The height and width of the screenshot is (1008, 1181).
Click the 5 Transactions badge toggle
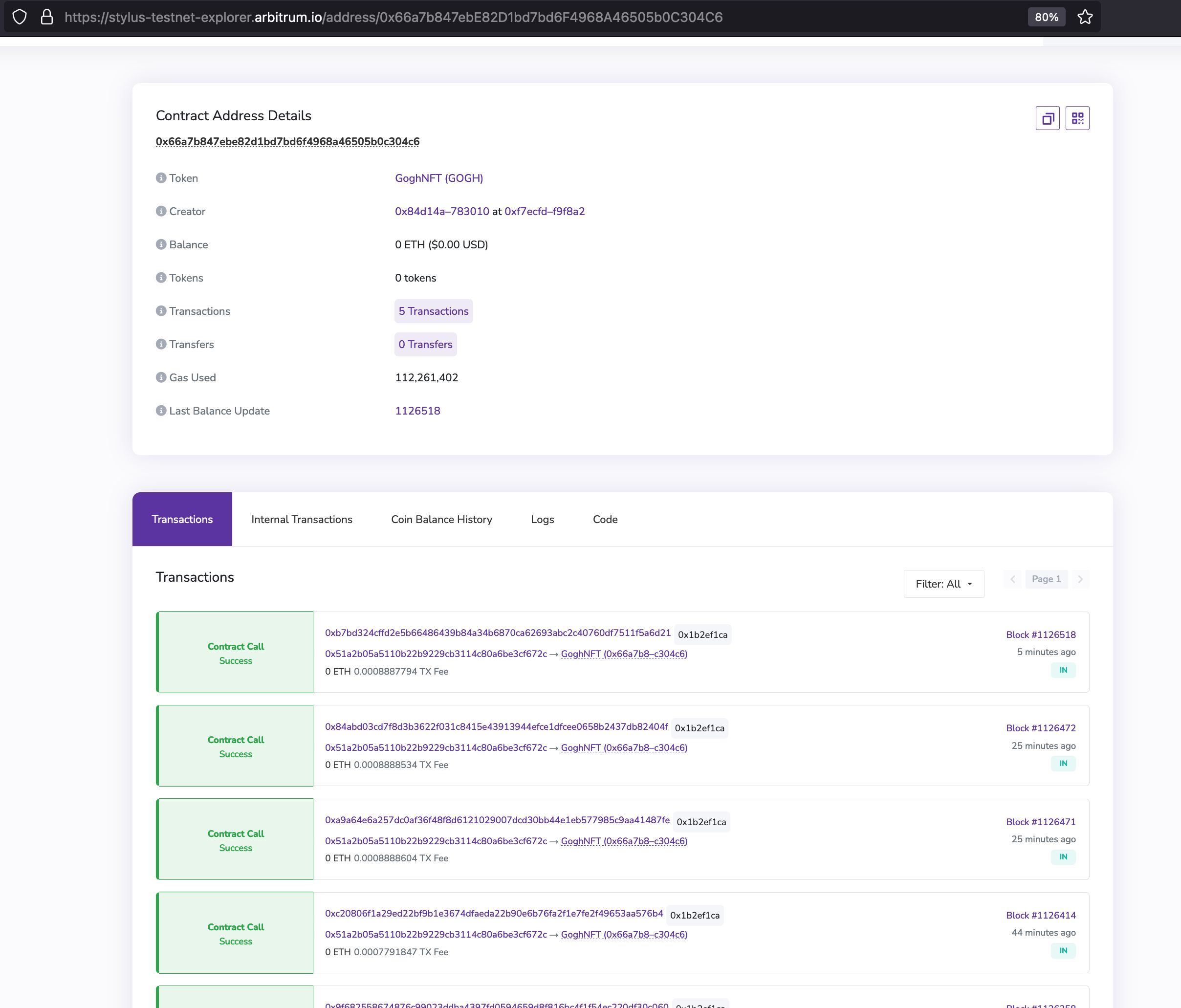point(434,311)
